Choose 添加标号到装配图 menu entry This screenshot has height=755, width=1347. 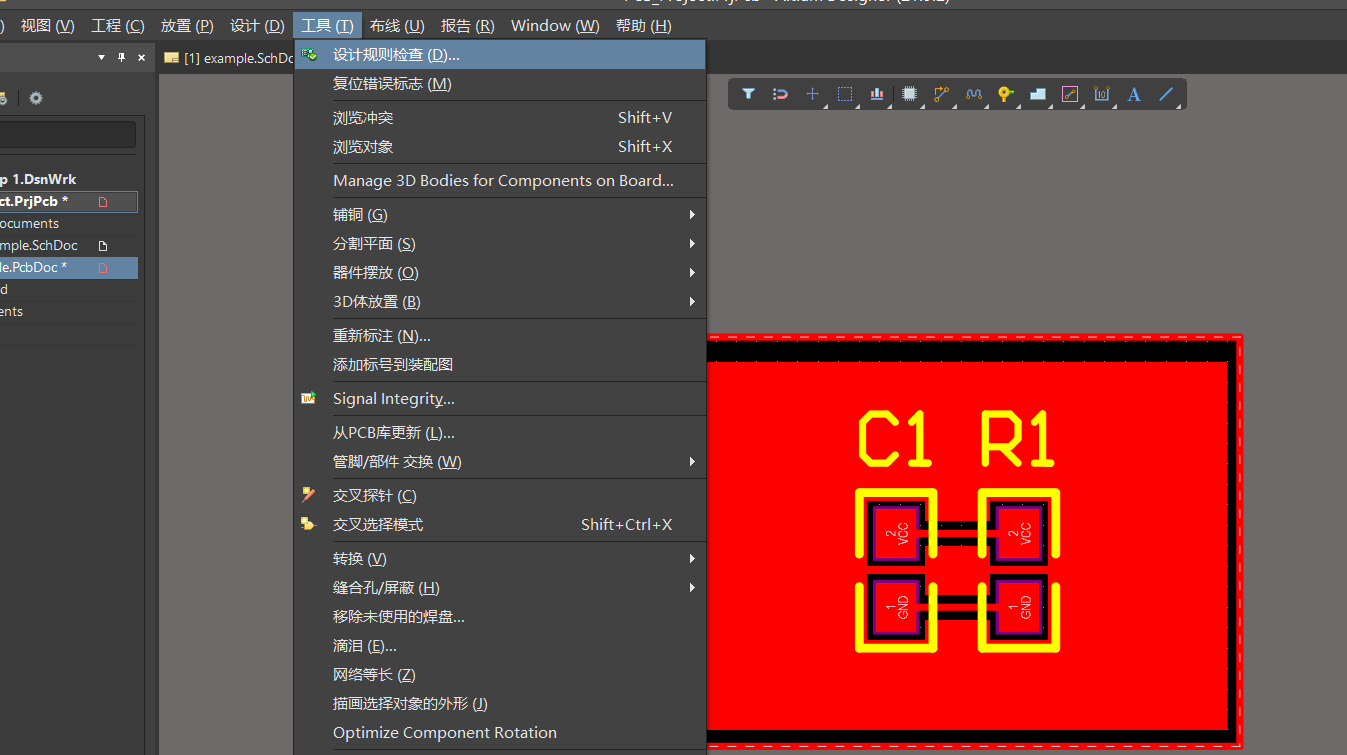[x=500, y=365]
